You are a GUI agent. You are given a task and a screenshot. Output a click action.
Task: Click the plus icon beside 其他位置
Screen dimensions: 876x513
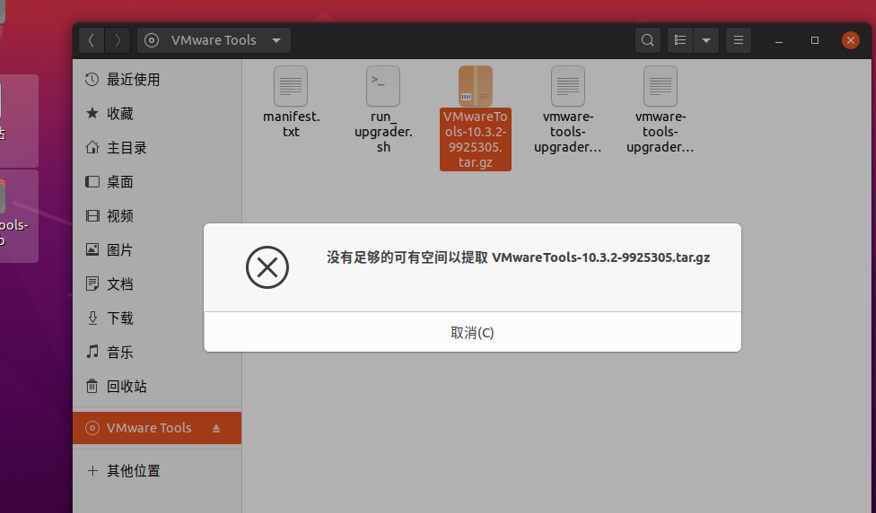click(x=92, y=471)
